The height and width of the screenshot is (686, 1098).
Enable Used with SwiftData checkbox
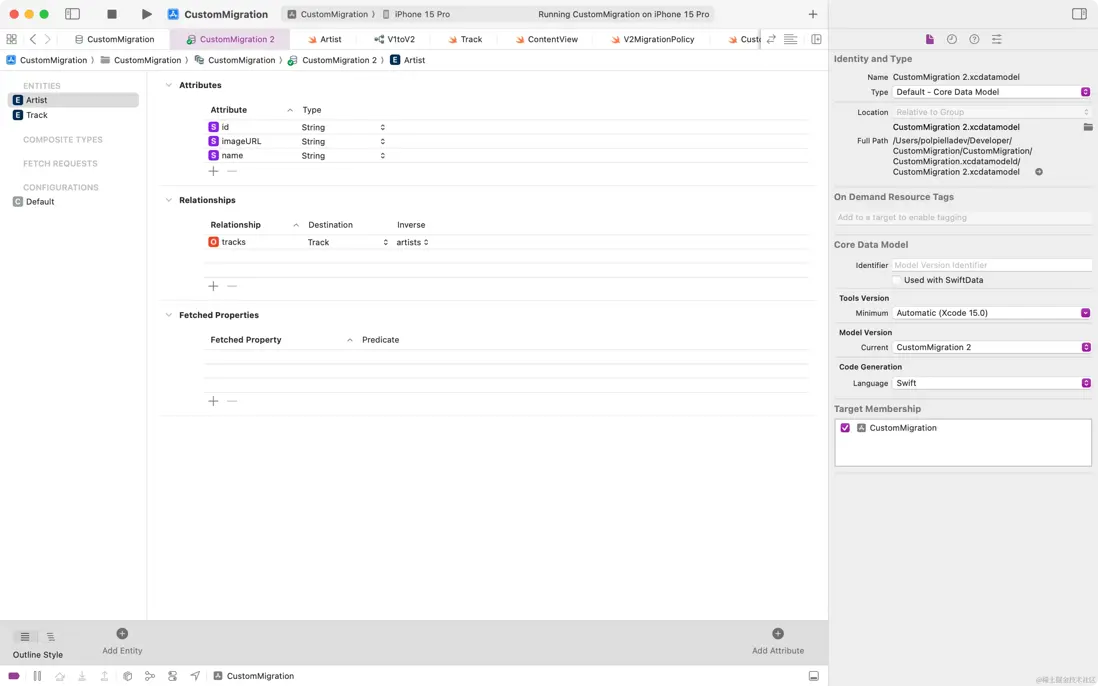tap(896, 280)
